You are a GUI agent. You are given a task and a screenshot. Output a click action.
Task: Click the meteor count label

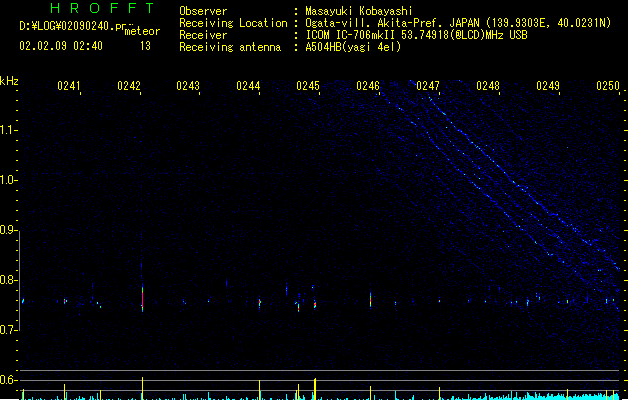click(x=142, y=31)
